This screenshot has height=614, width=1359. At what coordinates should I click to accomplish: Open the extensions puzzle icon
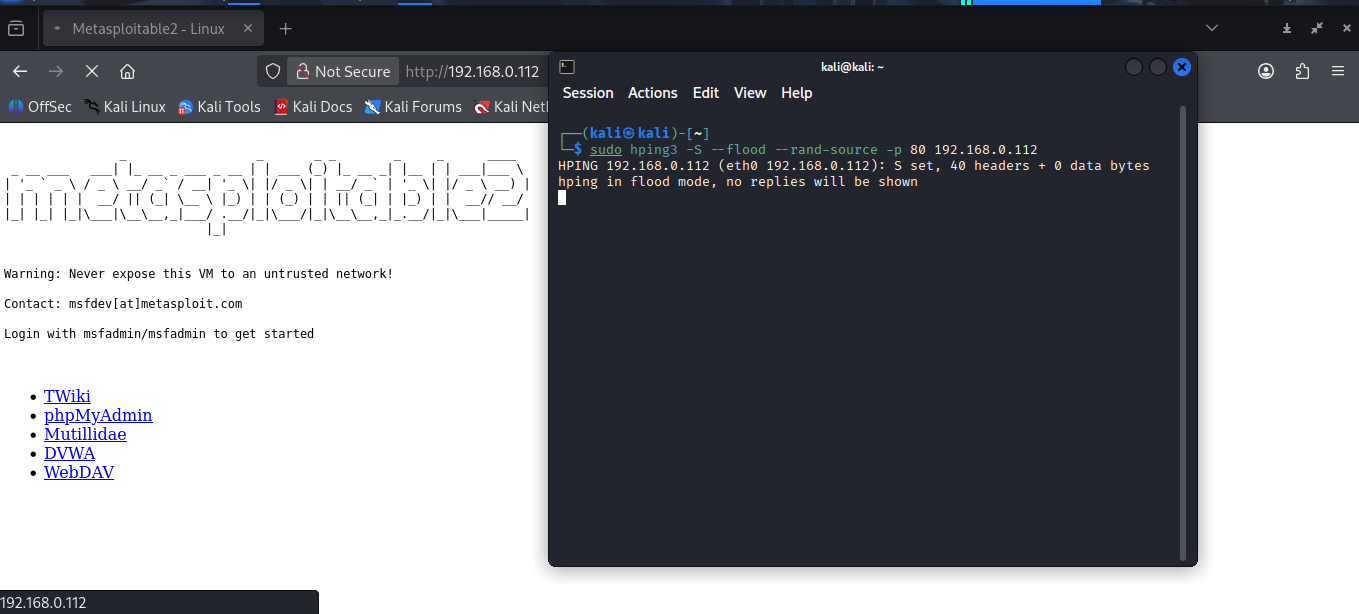(1302, 71)
